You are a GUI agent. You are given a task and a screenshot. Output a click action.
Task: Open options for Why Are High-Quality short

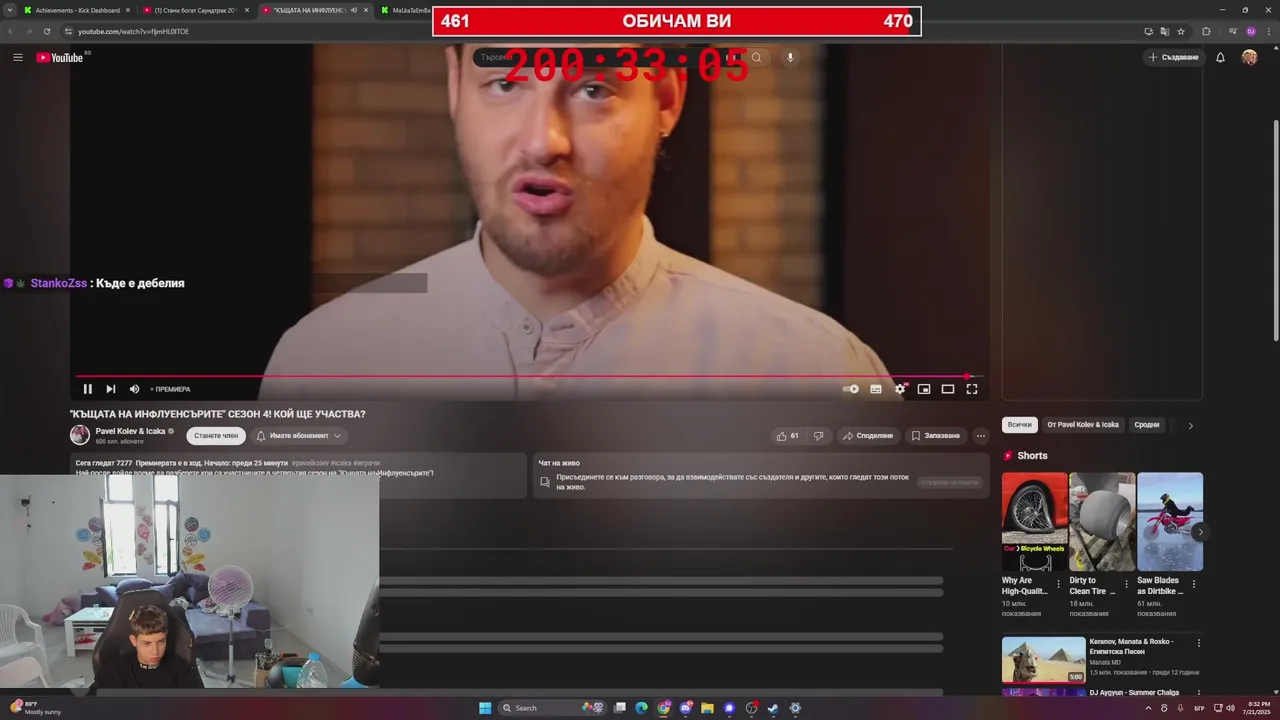(x=1059, y=584)
